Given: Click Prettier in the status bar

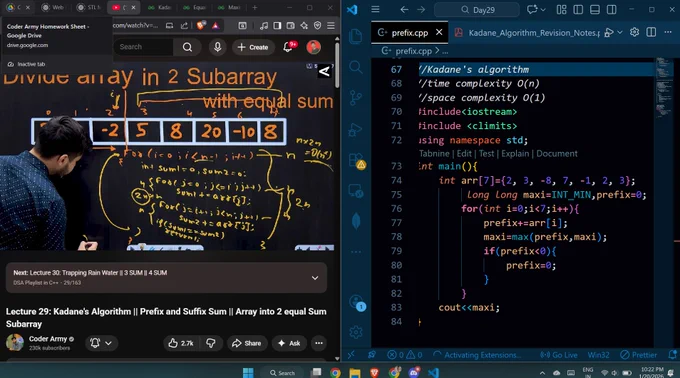Looking at the screenshot, I should click(x=638, y=355).
